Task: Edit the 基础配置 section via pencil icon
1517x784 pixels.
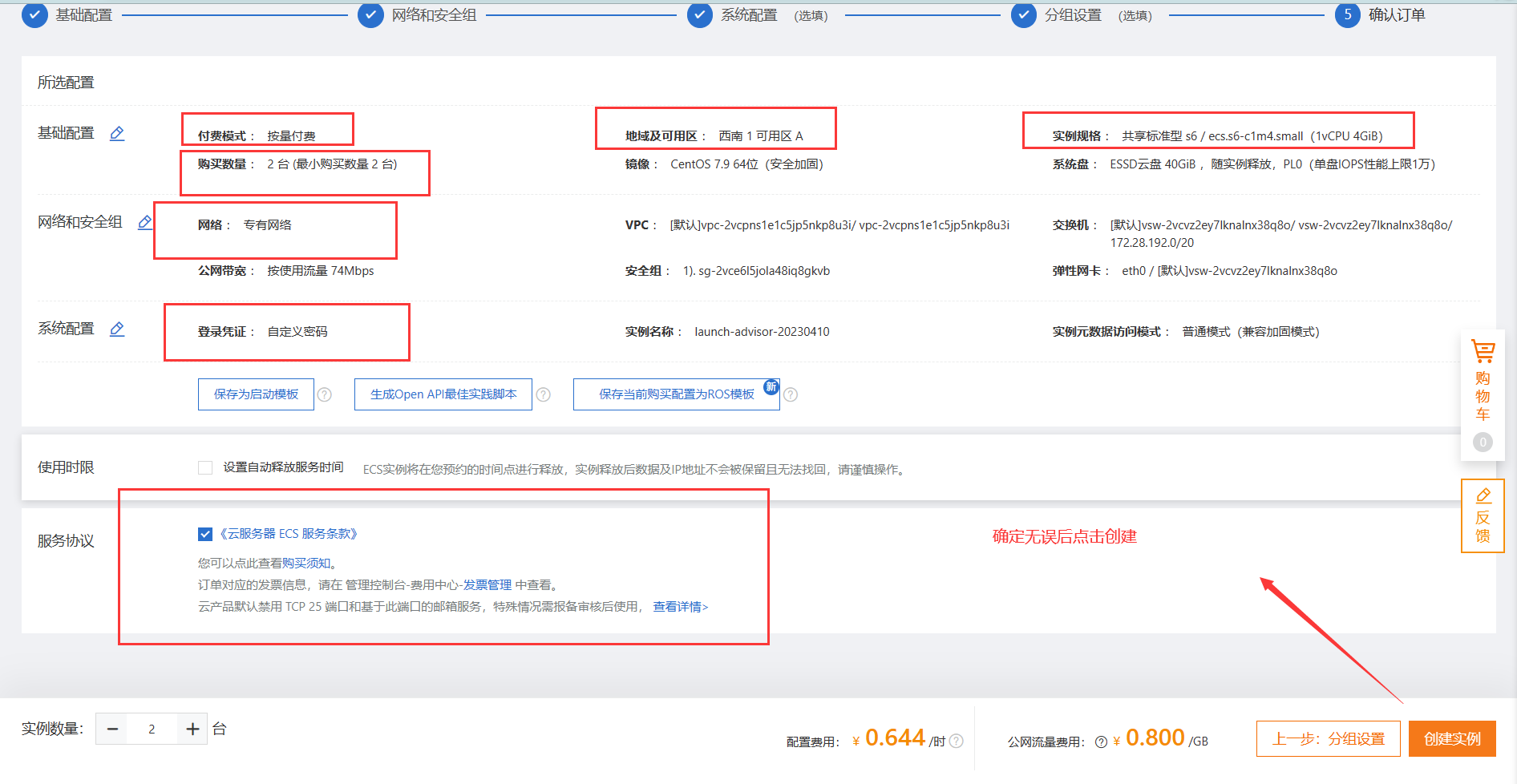Action: click(x=117, y=134)
